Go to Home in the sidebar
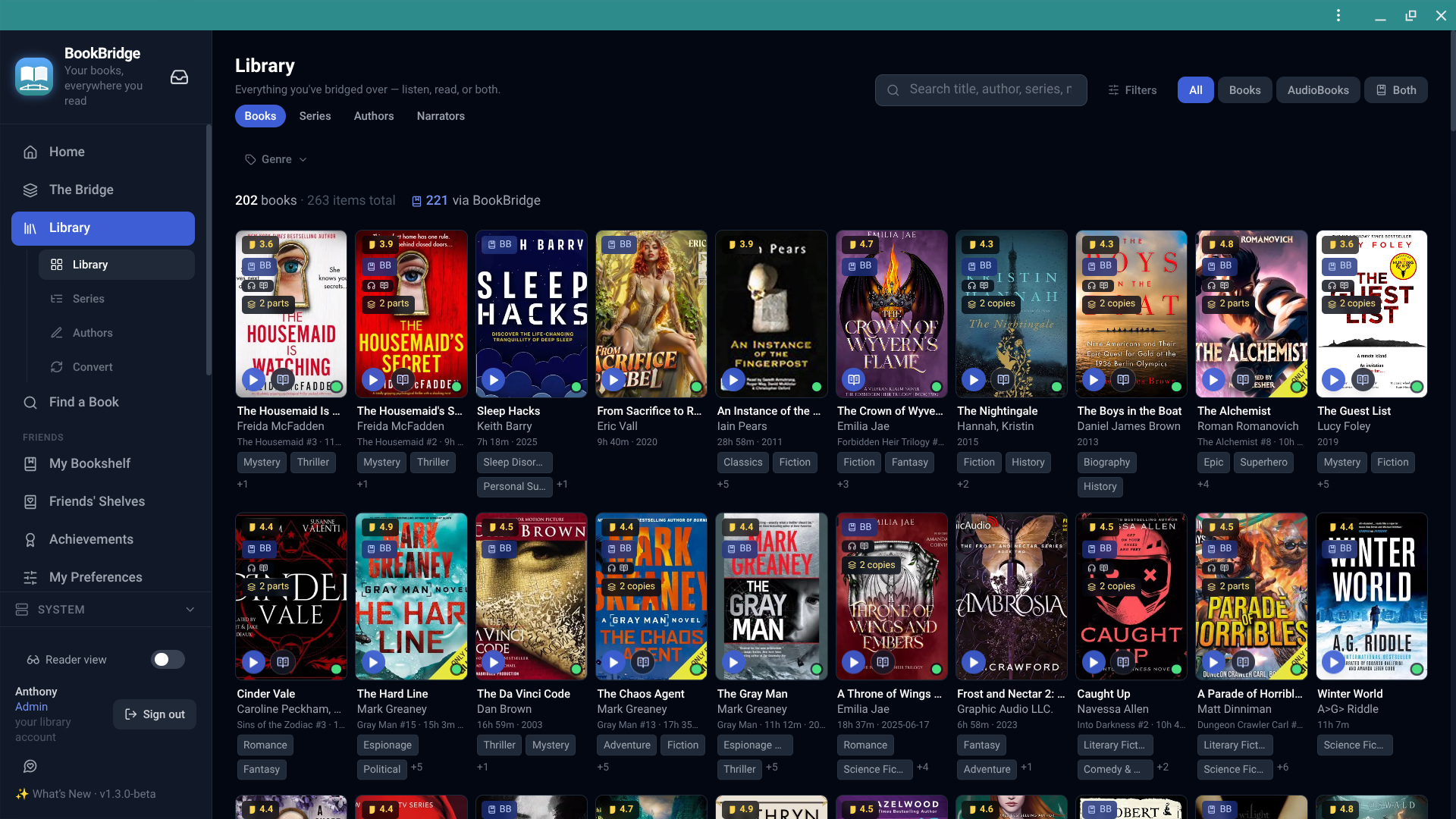The width and height of the screenshot is (1456, 819). [x=103, y=152]
